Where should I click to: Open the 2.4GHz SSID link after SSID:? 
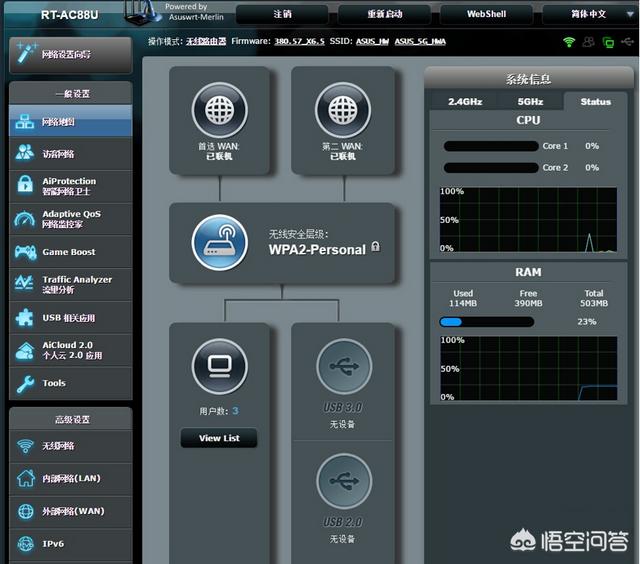click(x=372, y=41)
